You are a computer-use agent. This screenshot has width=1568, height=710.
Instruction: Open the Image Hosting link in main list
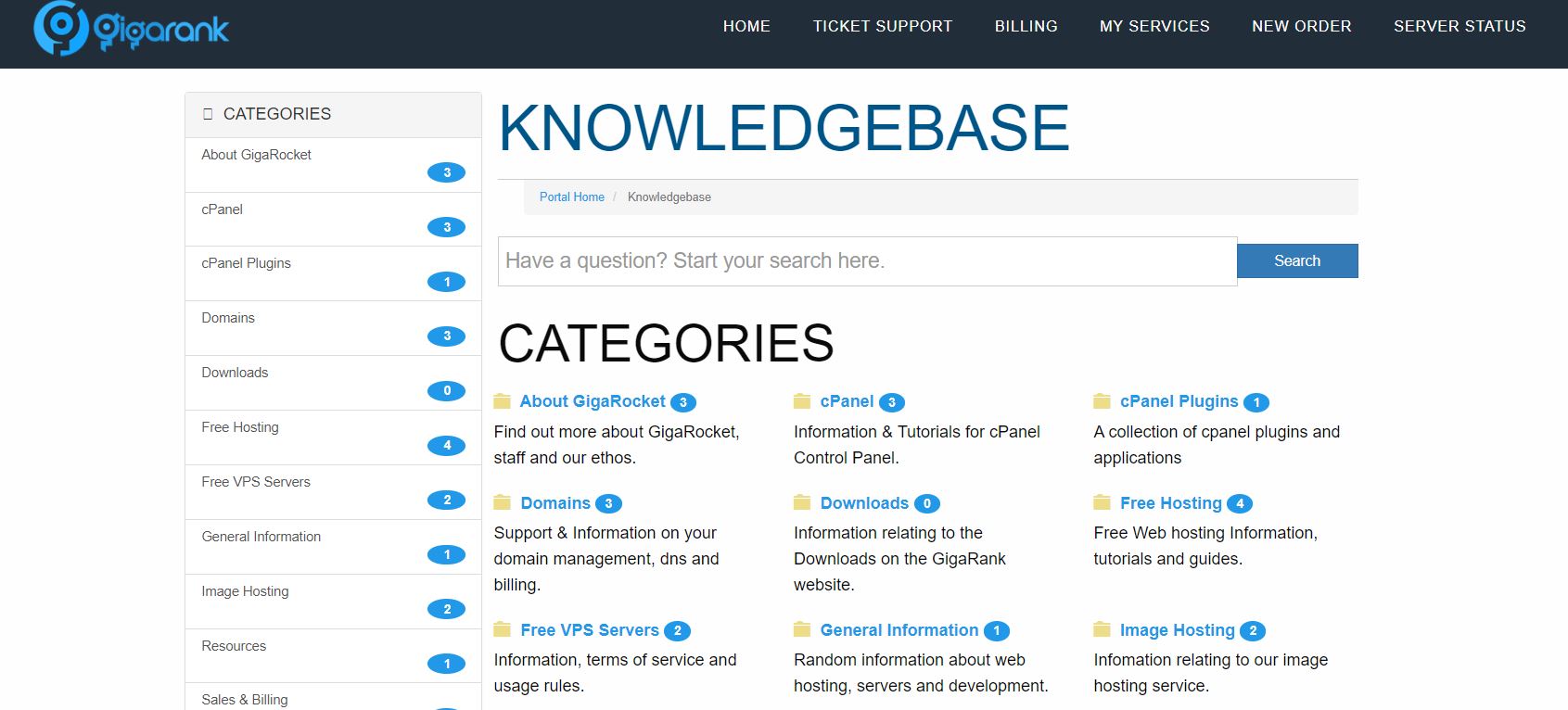(x=1178, y=630)
